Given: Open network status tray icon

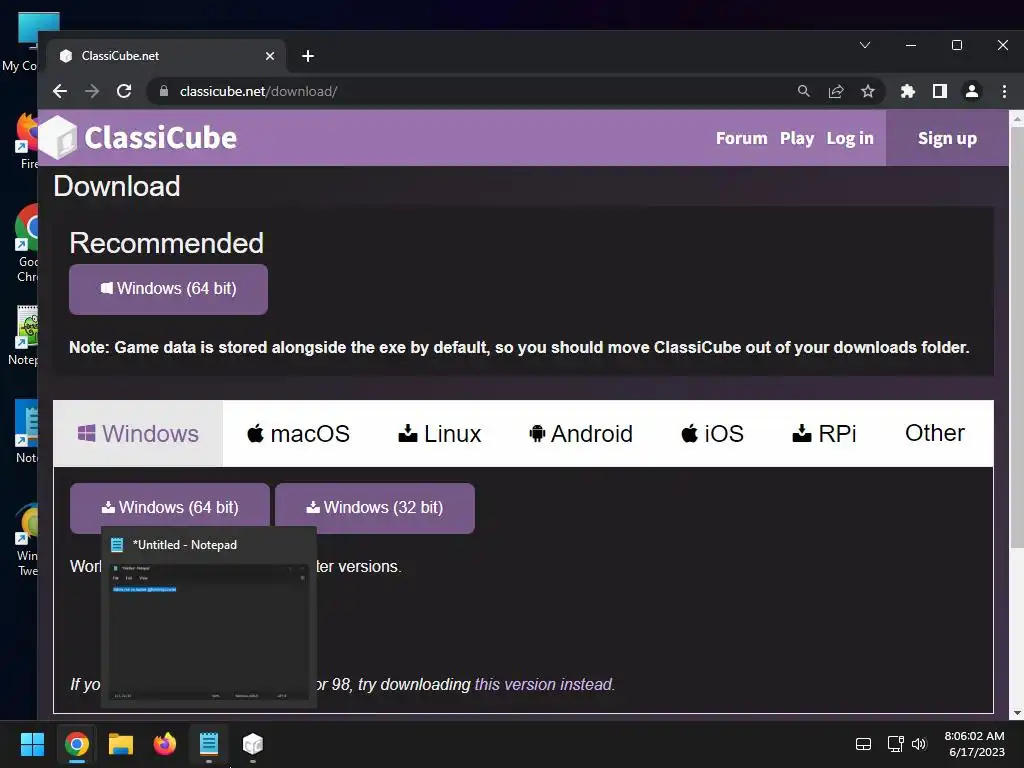Looking at the screenshot, I should 895,744.
